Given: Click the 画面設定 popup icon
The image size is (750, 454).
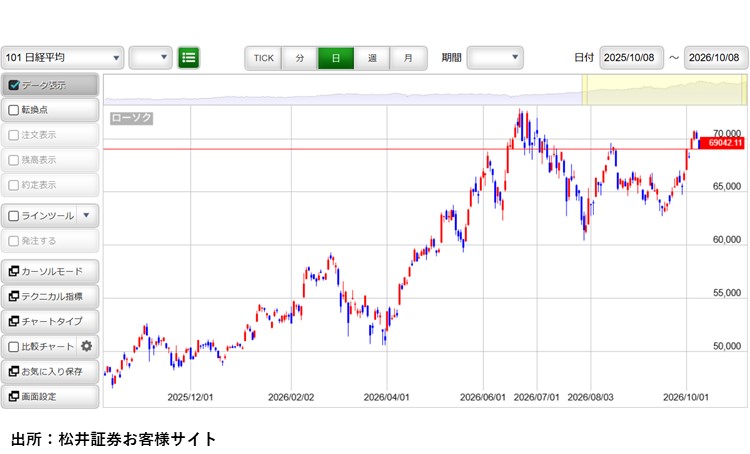Looking at the screenshot, I should point(14,396).
